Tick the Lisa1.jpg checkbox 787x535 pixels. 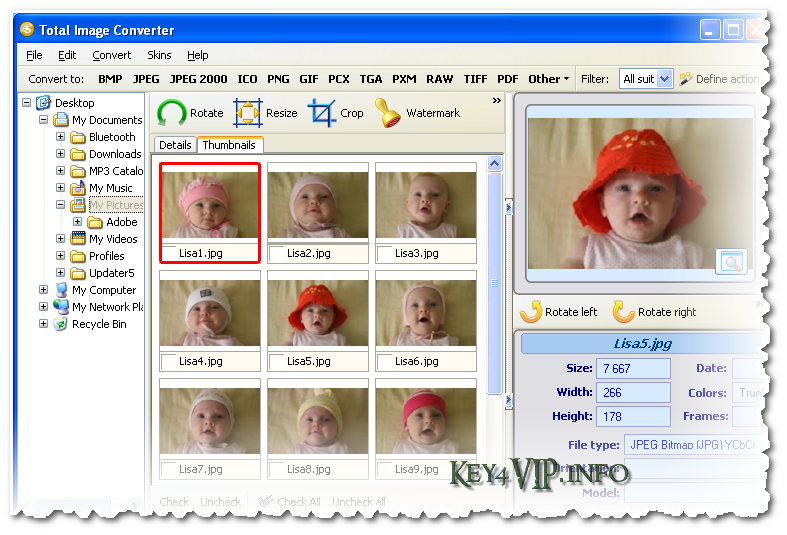click(169, 253)
